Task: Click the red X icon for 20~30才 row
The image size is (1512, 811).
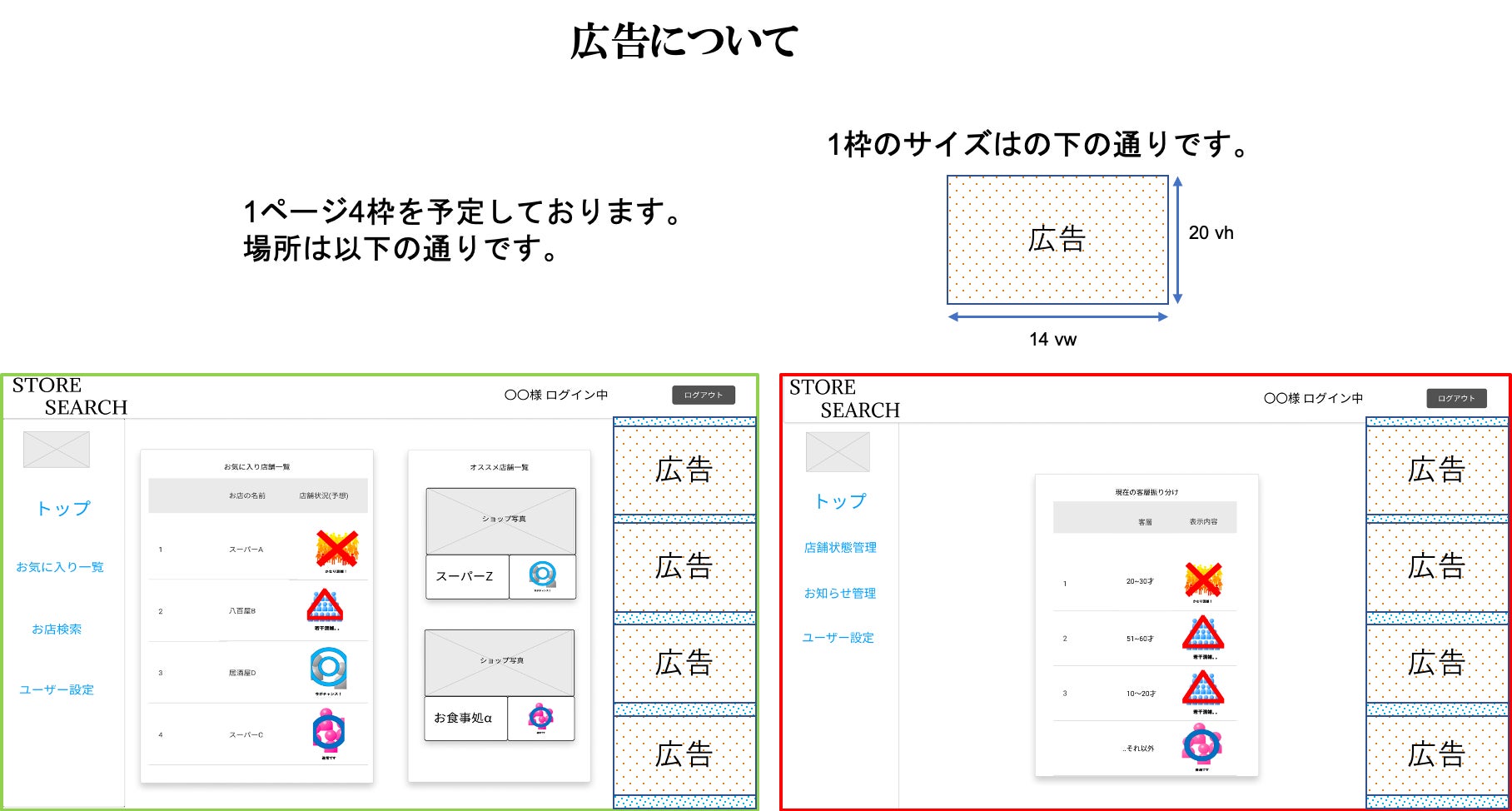Action: tap(1202, 580)
